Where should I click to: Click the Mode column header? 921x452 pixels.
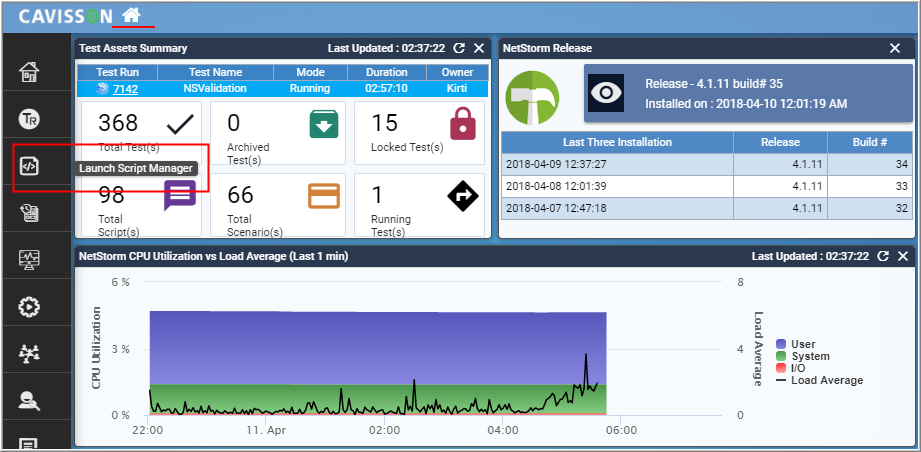coord(310,72)
